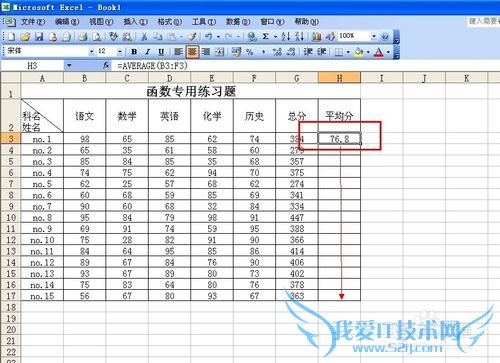Open the 格式 (Format) menu
The width and height of the screenshot is (500, 363).
coord(170,22)
